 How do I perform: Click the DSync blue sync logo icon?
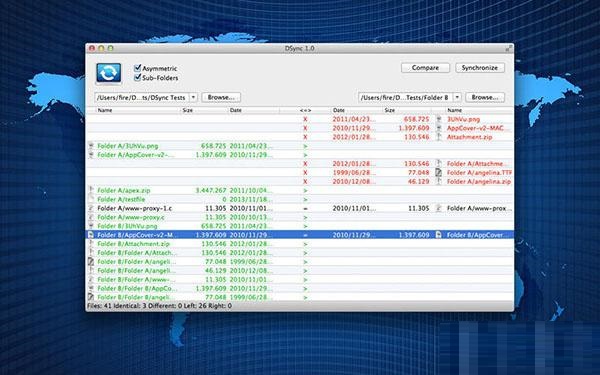pyautogui.click(x=109, y=73)
